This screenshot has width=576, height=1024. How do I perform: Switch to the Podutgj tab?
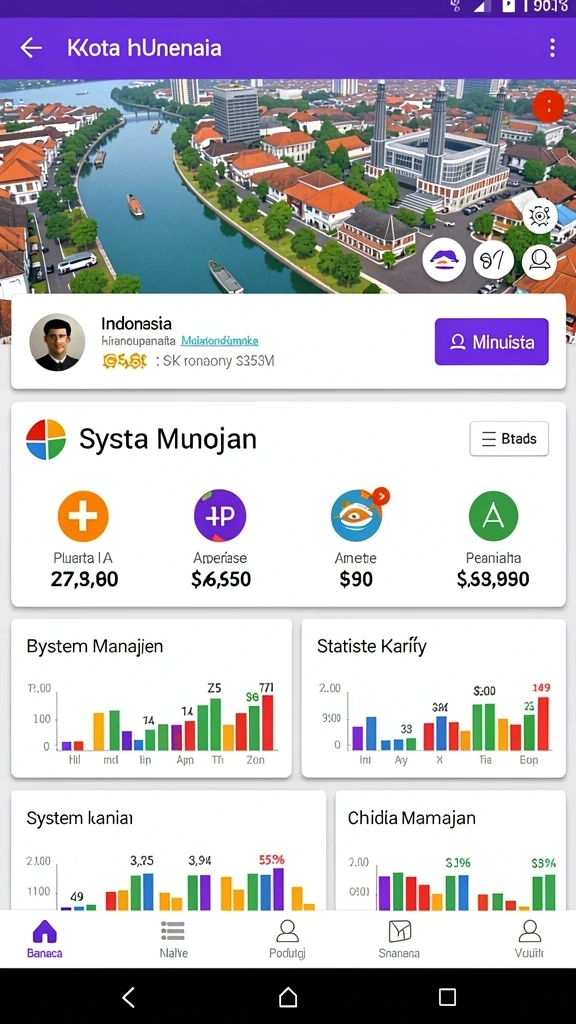coord(287,938)
